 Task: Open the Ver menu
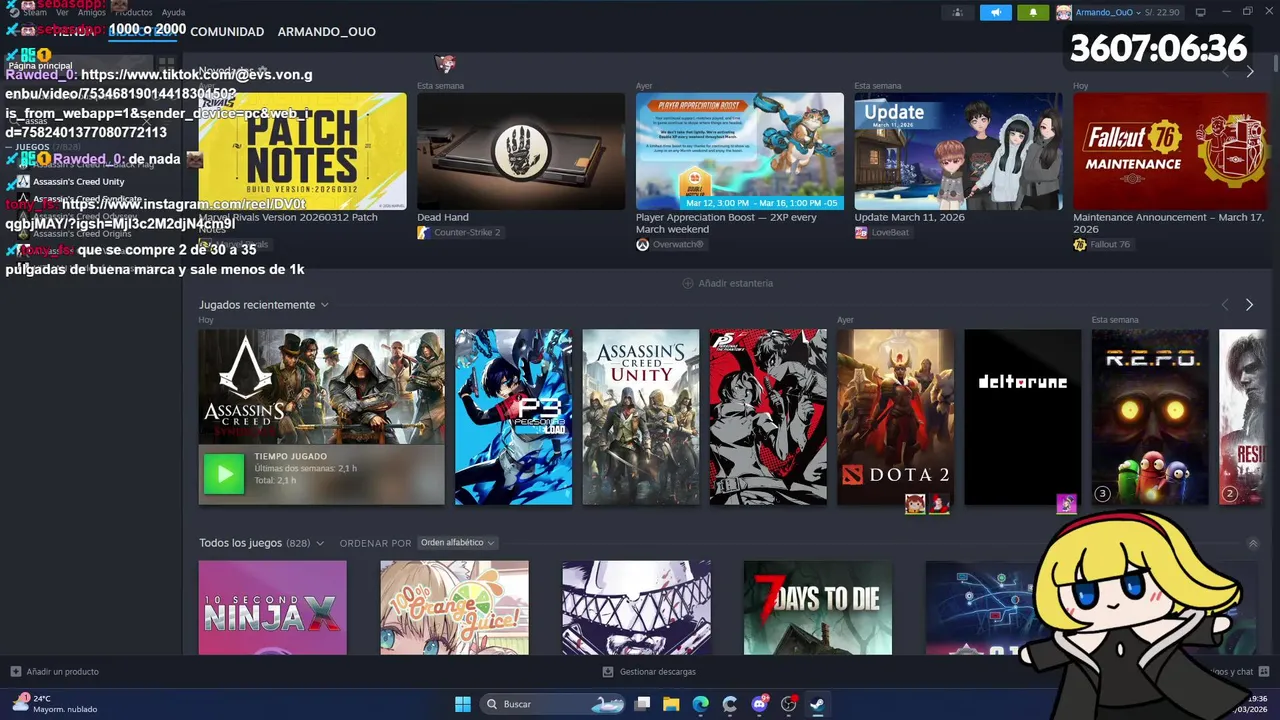click(62, 12)
